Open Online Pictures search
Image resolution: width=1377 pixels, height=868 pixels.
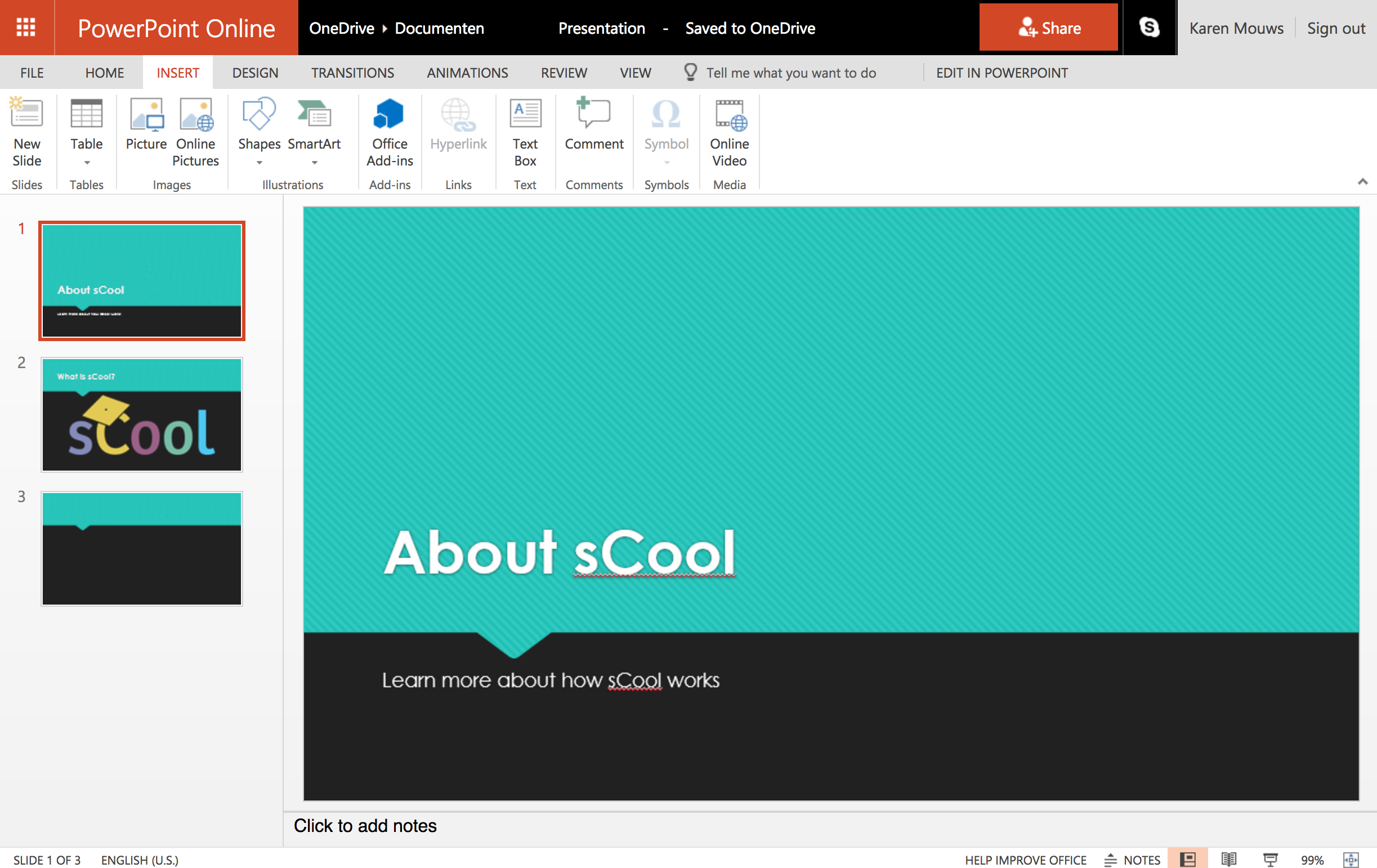coord(195,132)
